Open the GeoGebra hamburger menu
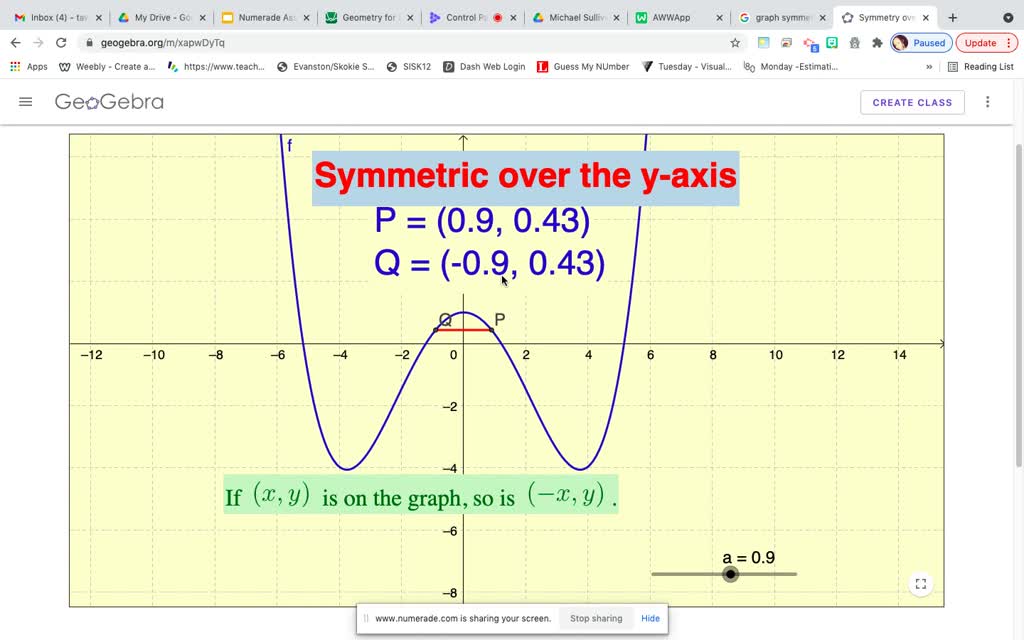Viewport: 1024px width, 640px height. (x=25, y=101)
